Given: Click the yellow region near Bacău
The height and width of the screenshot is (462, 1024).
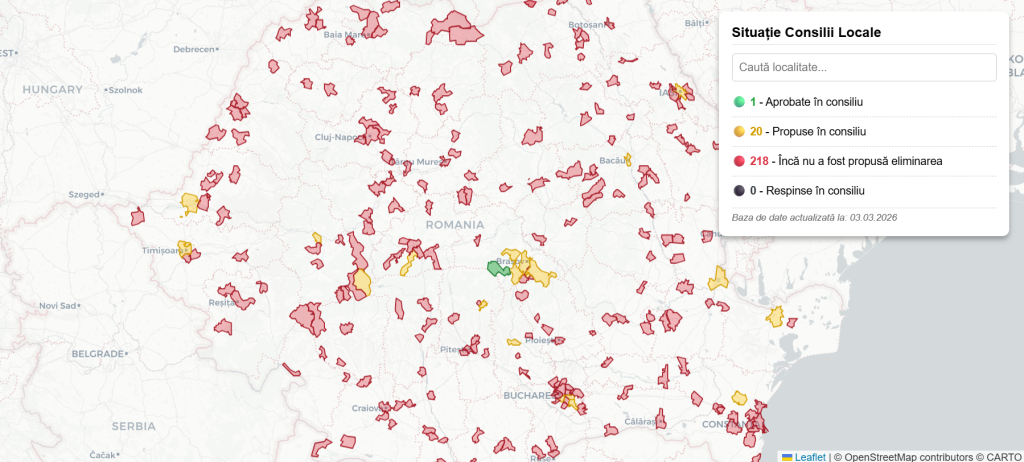Looking at the screenshot, I should tap(628, 159).
